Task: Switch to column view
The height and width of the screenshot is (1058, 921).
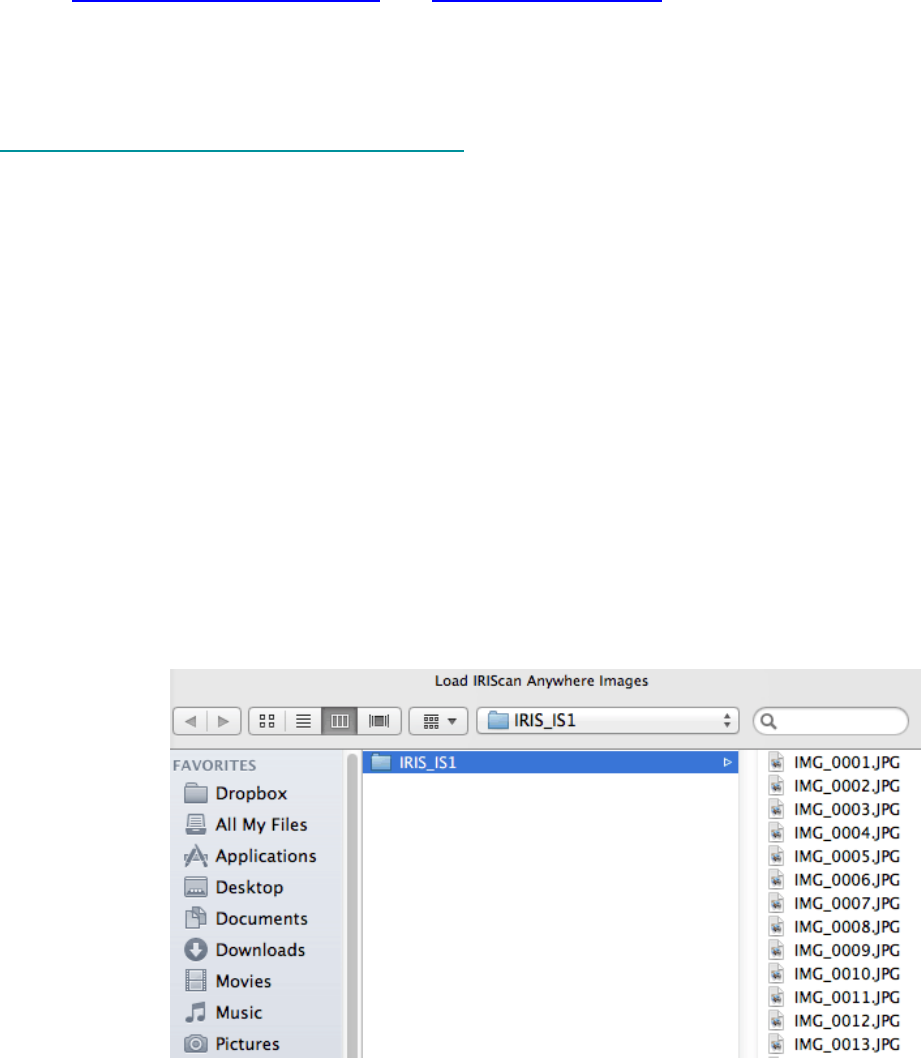Action: pyautogui.click(x=339, y=721)
